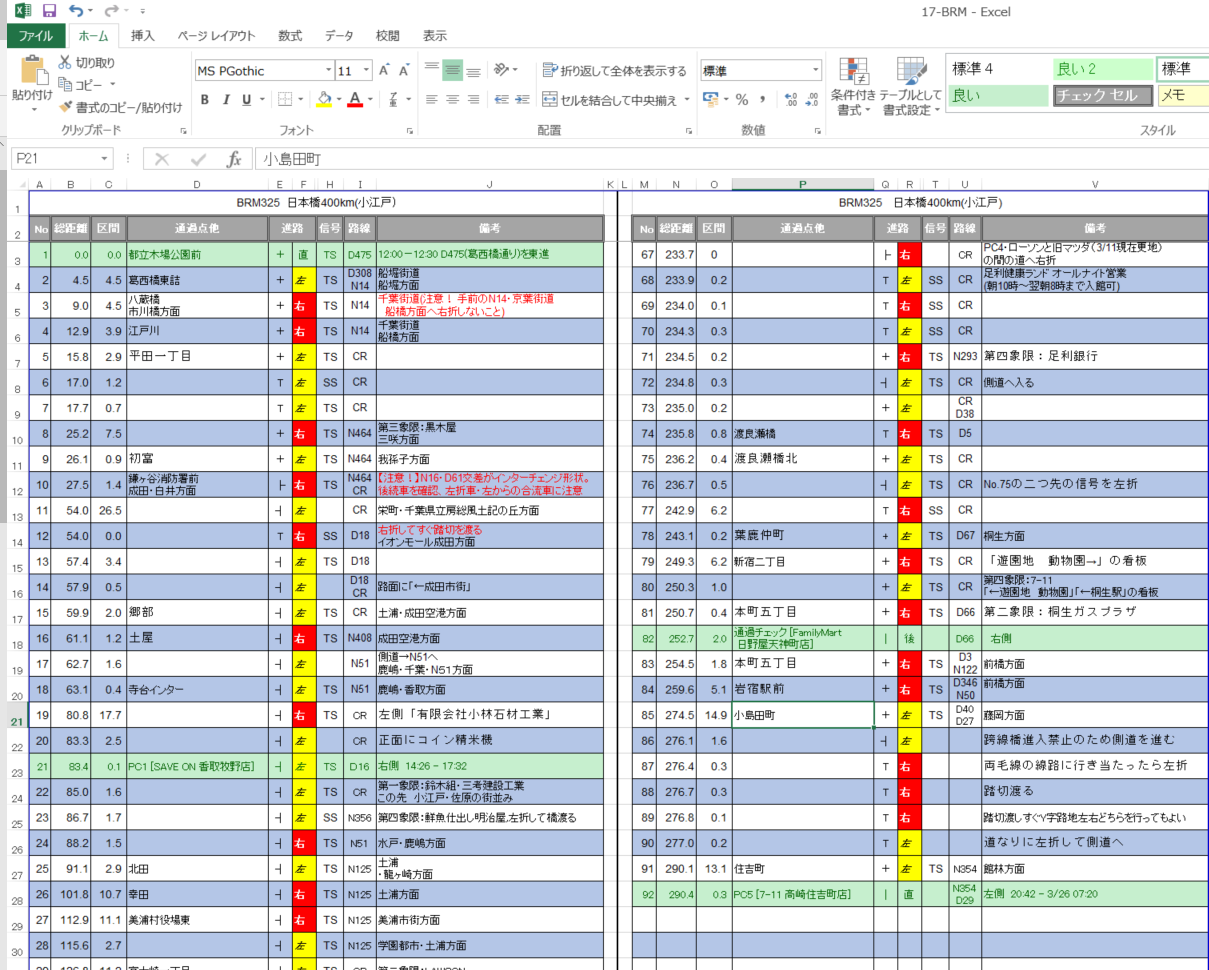Open the merge cells dropdown arrow
This screenshot has width=1209, height=970.
point(686,100)
